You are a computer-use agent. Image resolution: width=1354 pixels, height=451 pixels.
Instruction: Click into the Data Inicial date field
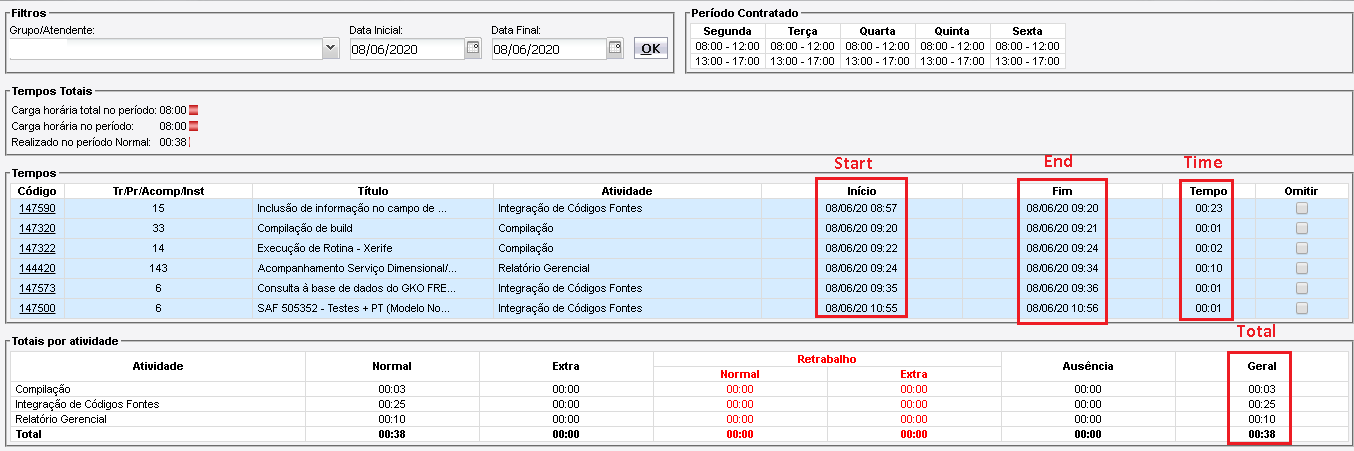[406, 49]
